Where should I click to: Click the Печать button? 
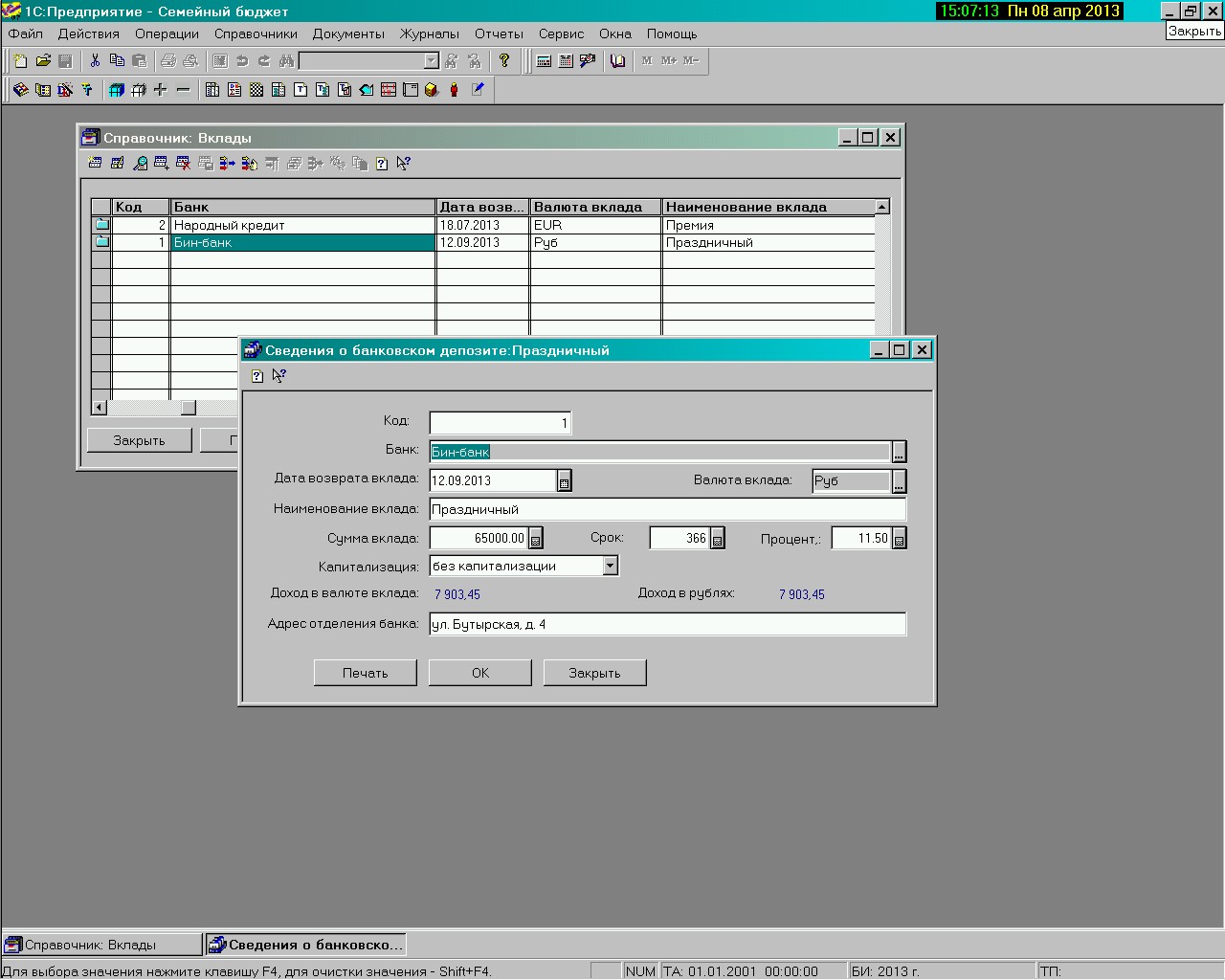click(366, 673)
